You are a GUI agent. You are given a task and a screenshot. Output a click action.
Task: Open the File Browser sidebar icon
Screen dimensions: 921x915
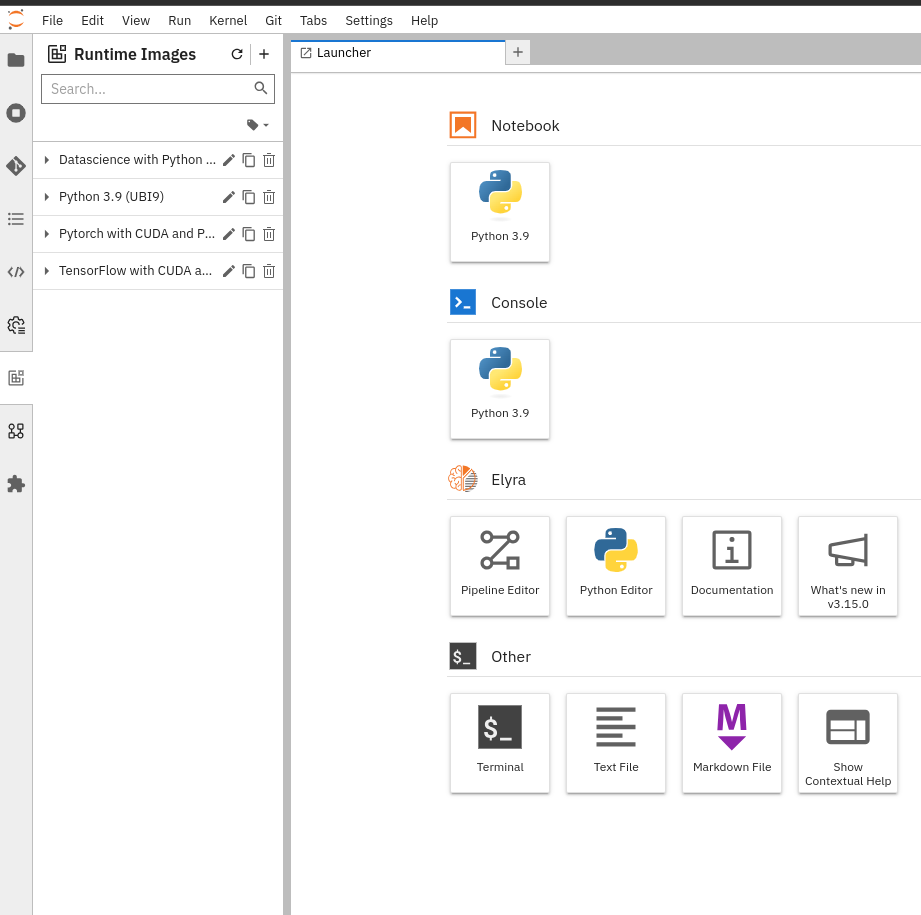click(16, 60)
